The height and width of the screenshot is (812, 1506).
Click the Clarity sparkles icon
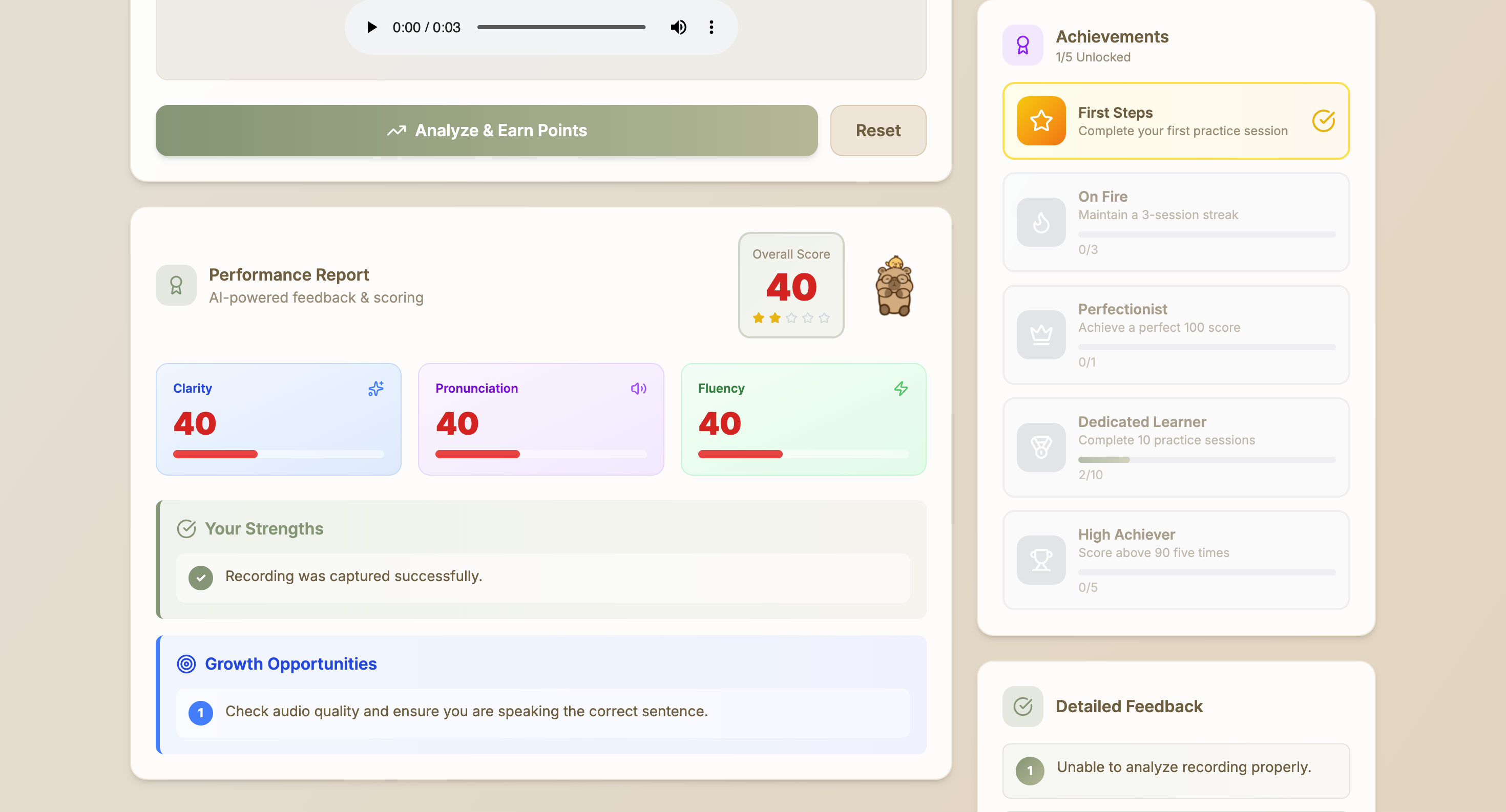376,389
